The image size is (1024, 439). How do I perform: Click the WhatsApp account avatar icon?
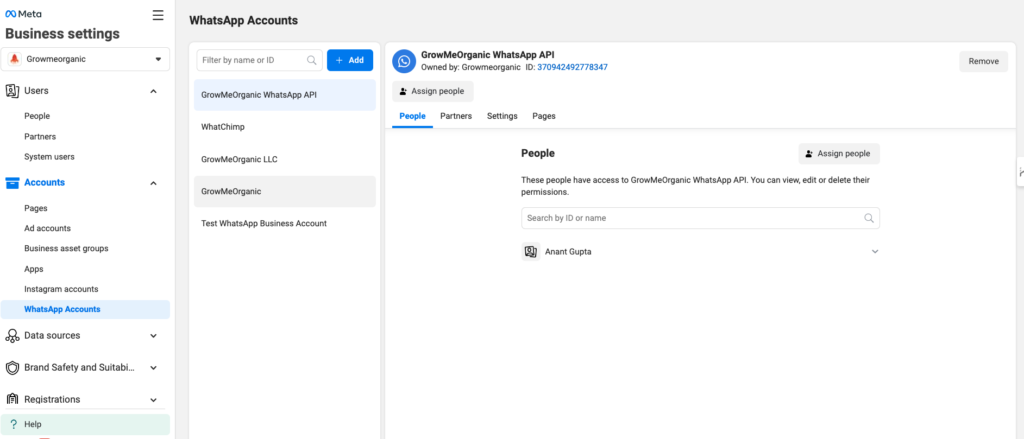click(404, 61)
